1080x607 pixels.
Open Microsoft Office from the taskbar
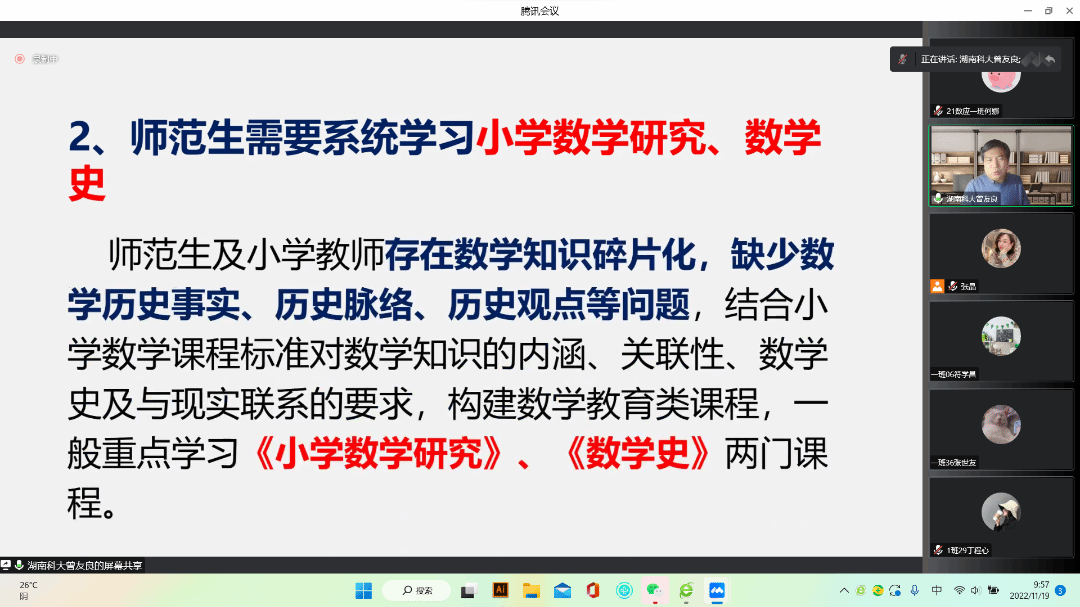[593, 590]
